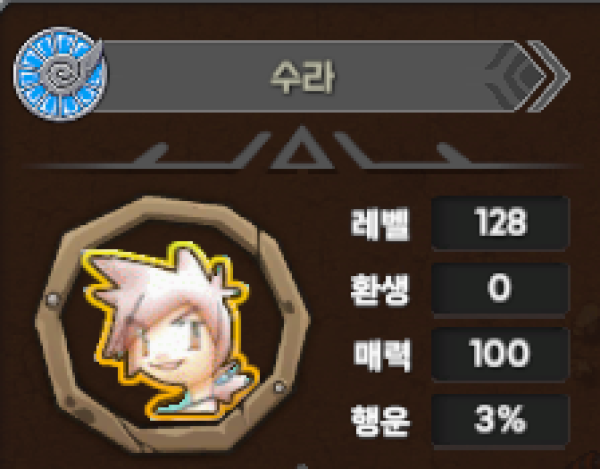
Task: Select the 매력 value 100 field
Action: [x=500, y=353]
